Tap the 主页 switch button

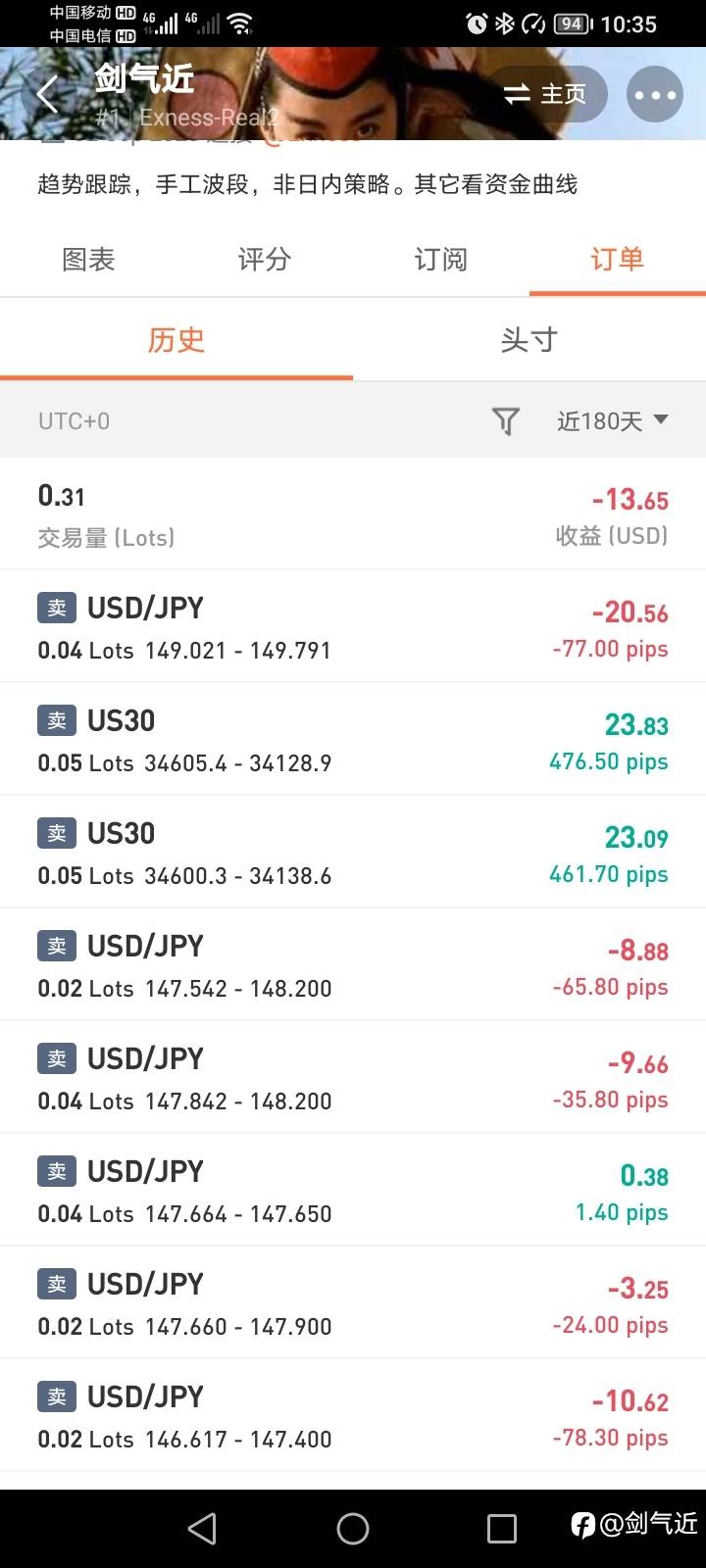[x=545, y=94]
